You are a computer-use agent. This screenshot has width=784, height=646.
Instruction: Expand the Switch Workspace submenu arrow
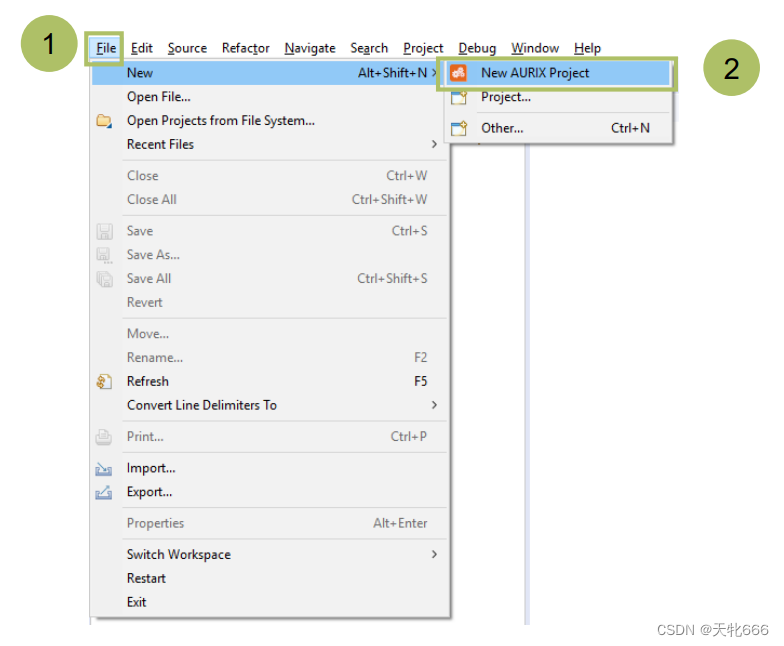434,554
